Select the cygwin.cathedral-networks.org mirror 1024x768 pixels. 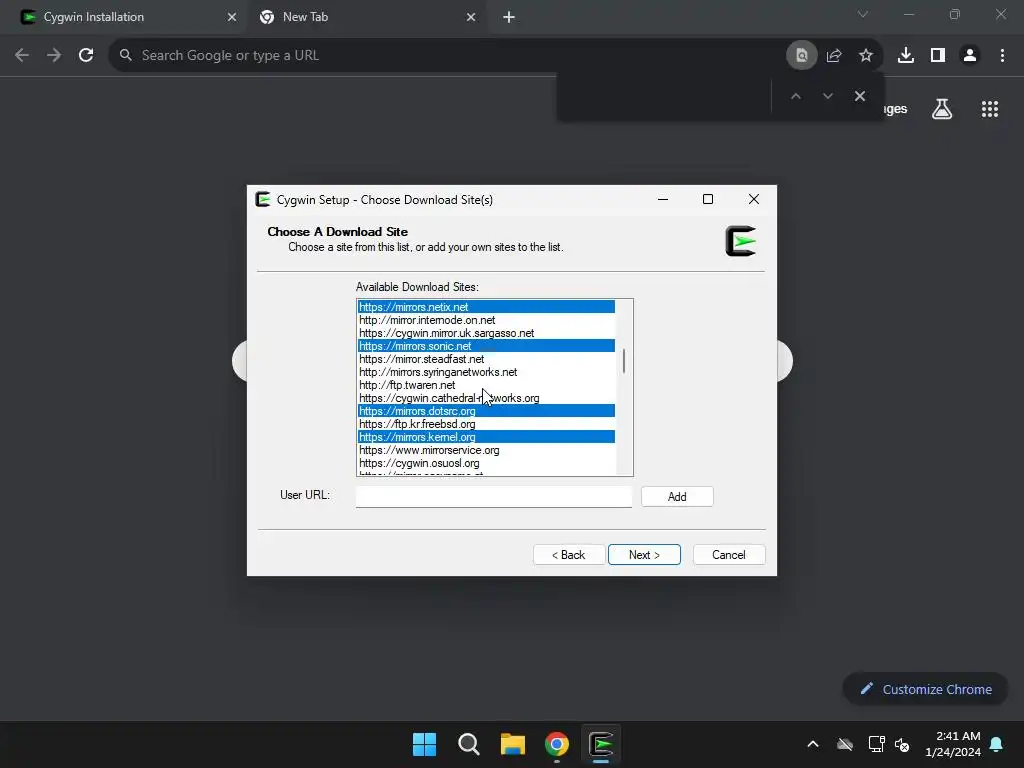coord(486,398)
